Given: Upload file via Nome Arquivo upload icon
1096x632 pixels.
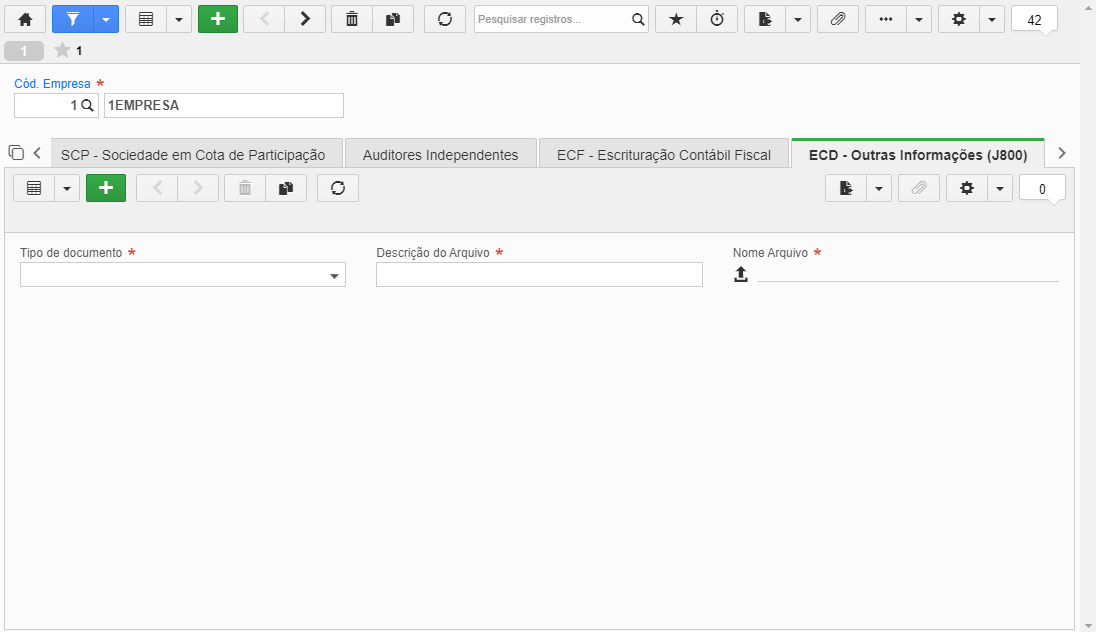Looking at the screenshot, I should pos(741,274).
